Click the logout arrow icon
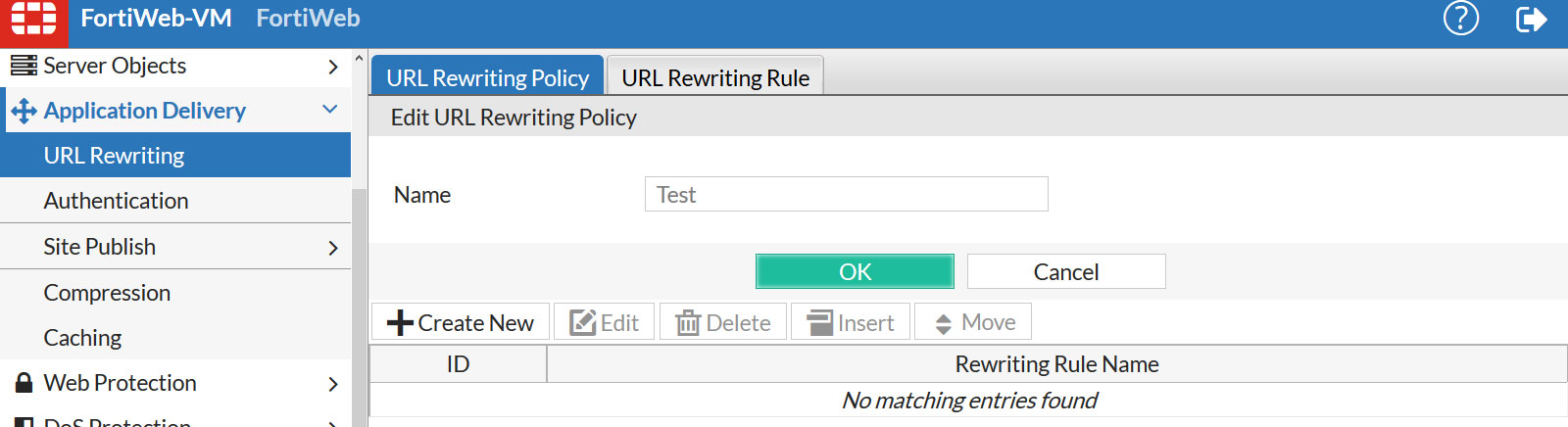The image size is (1568, 427). tap(1531, 19)
